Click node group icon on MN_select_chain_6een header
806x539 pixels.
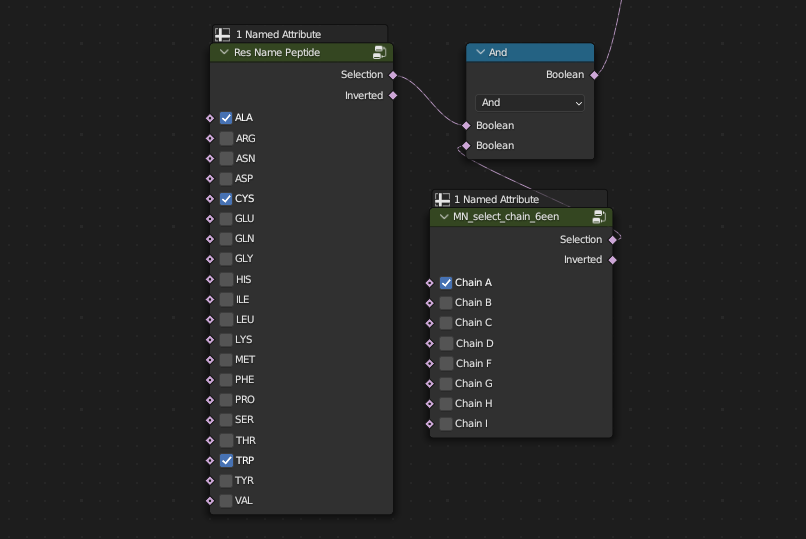pos(599,216)
